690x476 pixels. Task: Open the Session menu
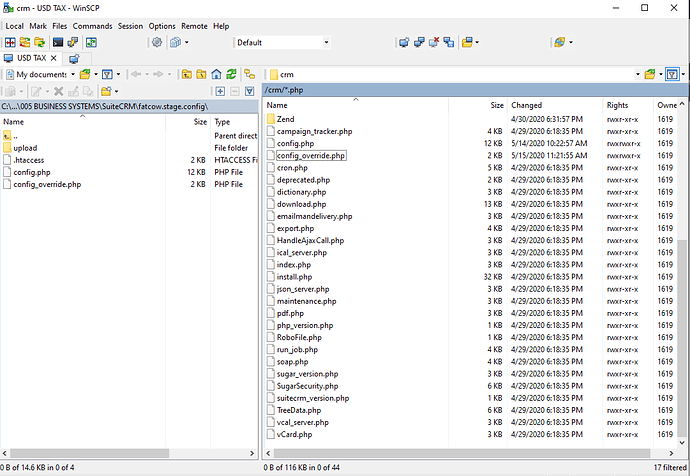click(x=130, y=26)
